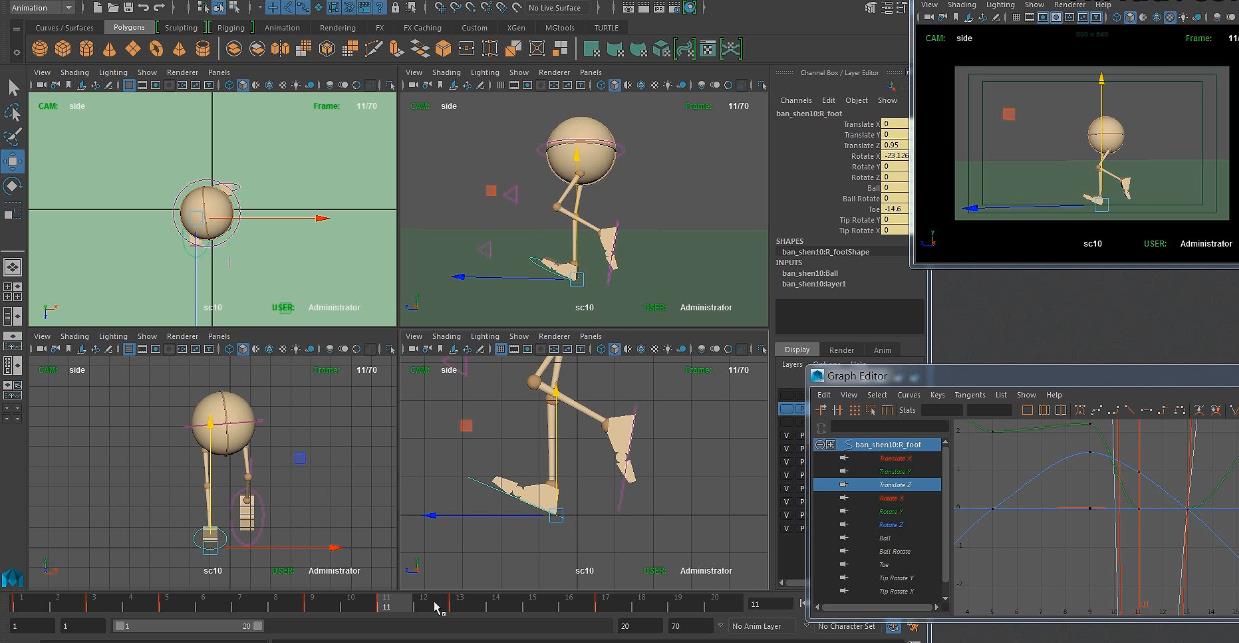The width and height of the screenshot is (1239, 643).
Task: Select the Move tool in the toolbox
Action: pos(13,161)
